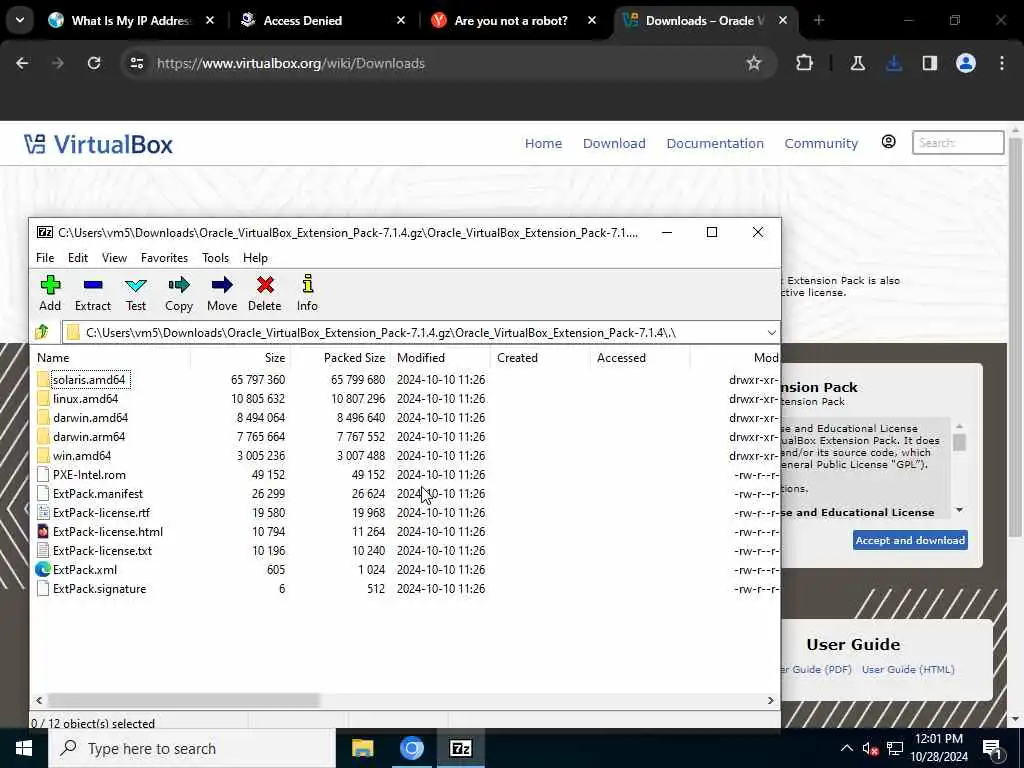This screenshot has width=1024, height=768.
Task: Open Chrome labs flask icon
Action: 857,63
